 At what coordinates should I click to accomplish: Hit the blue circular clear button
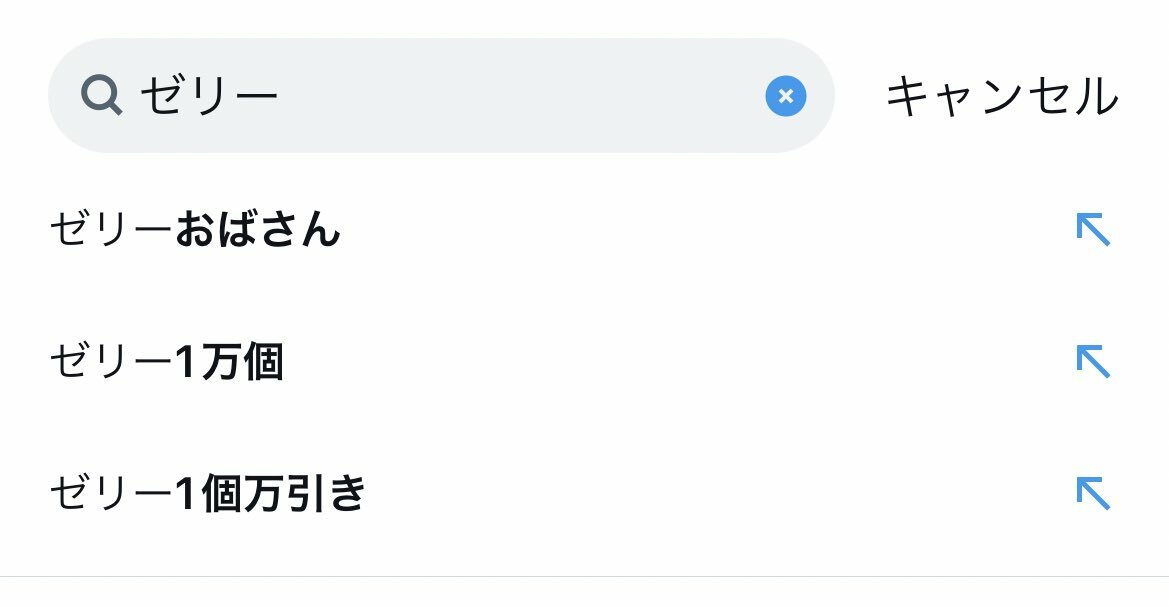pyautogui.click(x=785, y=96)
